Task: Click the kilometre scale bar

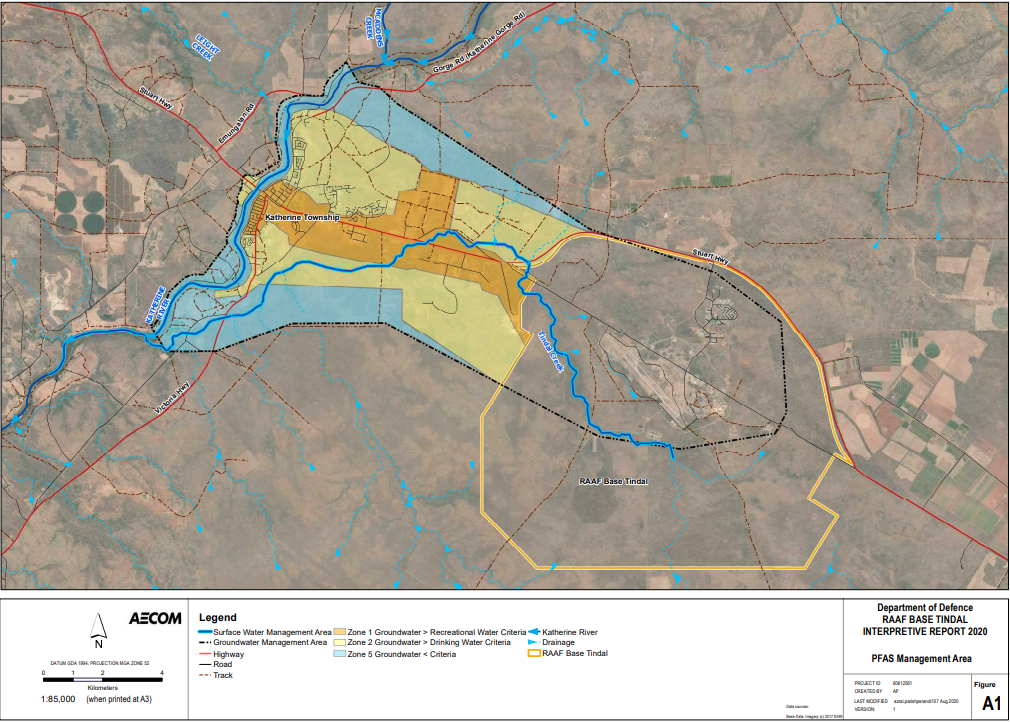Action: 102,679
